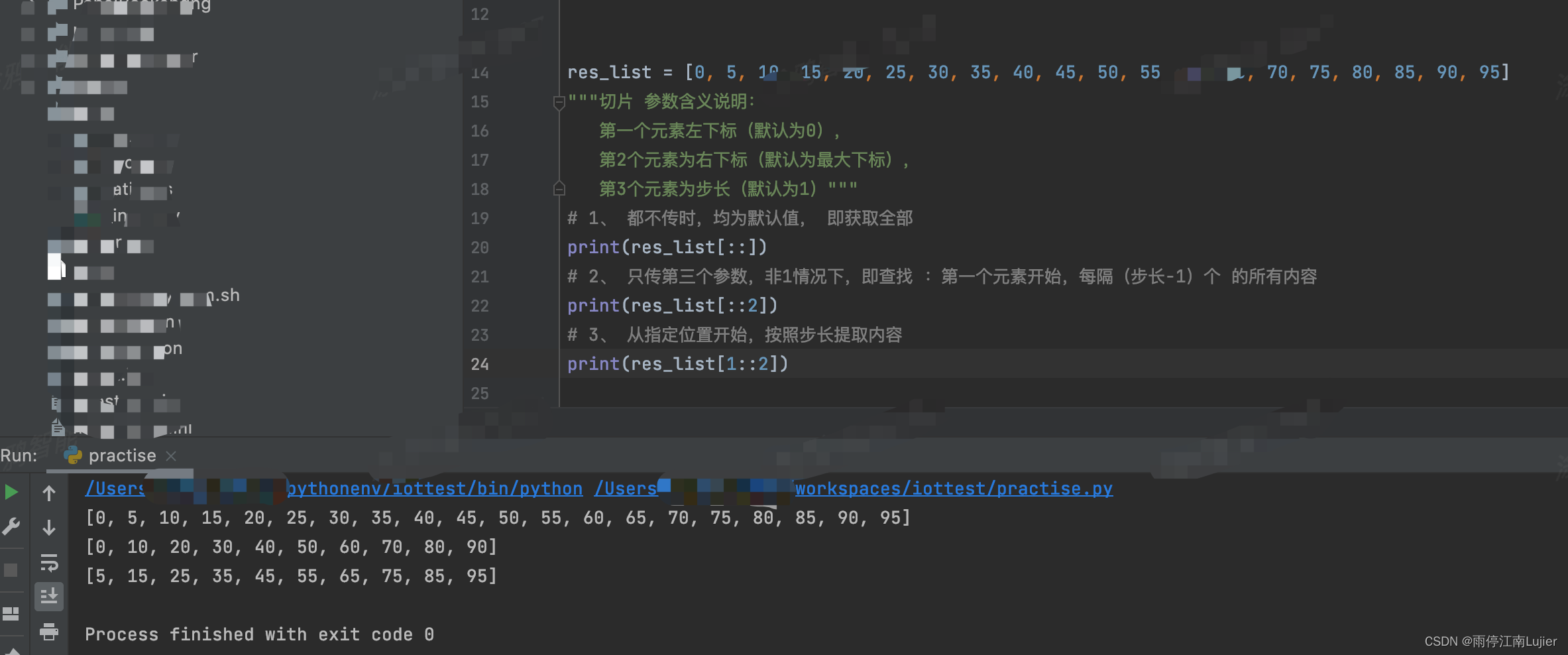Toggle scroll to end of console
Image resolution: width=1568 pixels, height=655 pixels.
[x=49, y=597]
